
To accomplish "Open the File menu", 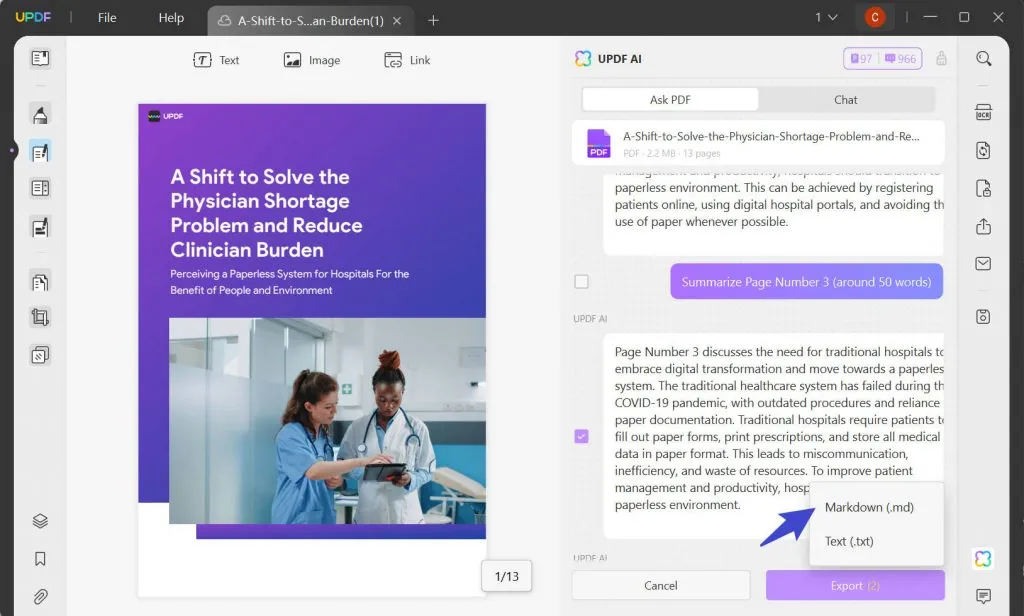I will pos(107,18).
